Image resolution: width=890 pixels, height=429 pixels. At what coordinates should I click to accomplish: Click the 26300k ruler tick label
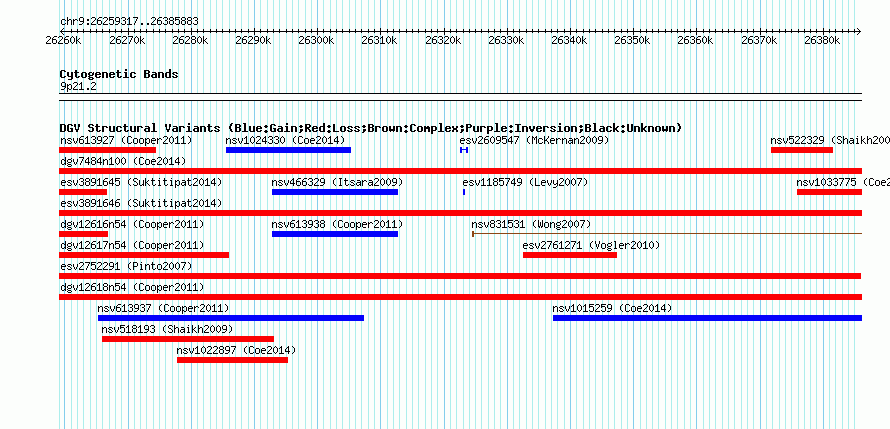[317, 40]
